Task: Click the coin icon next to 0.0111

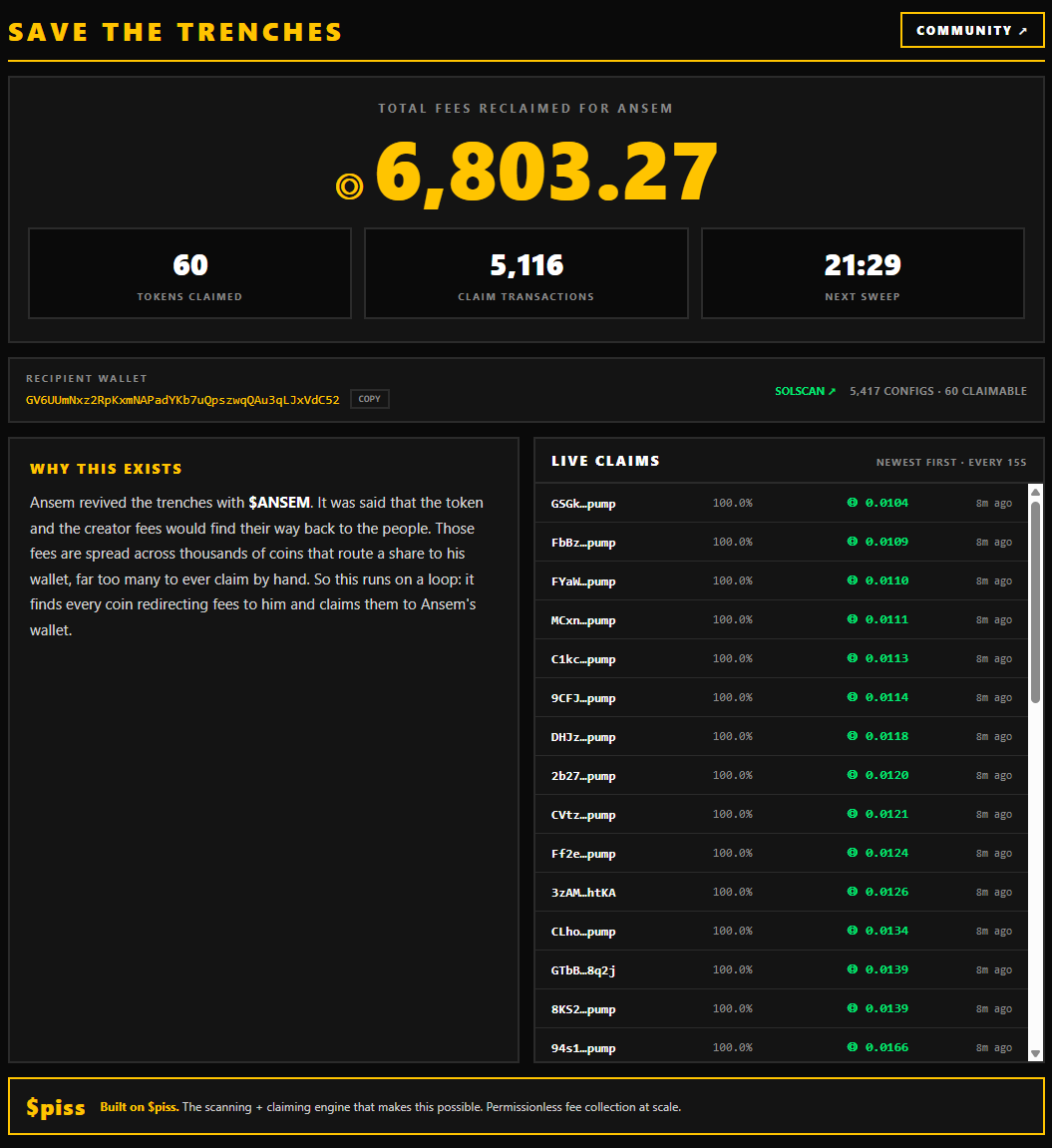Action: point(853,618)
